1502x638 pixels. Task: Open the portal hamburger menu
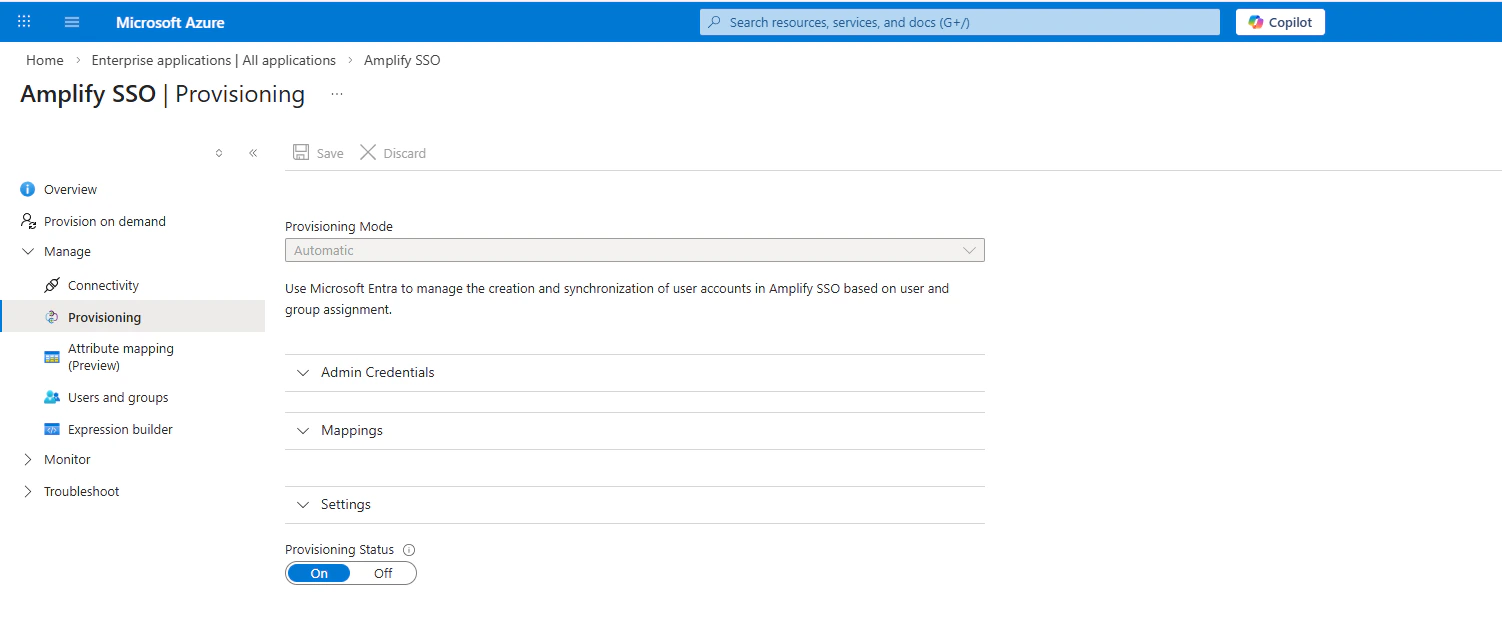(72, 22)
